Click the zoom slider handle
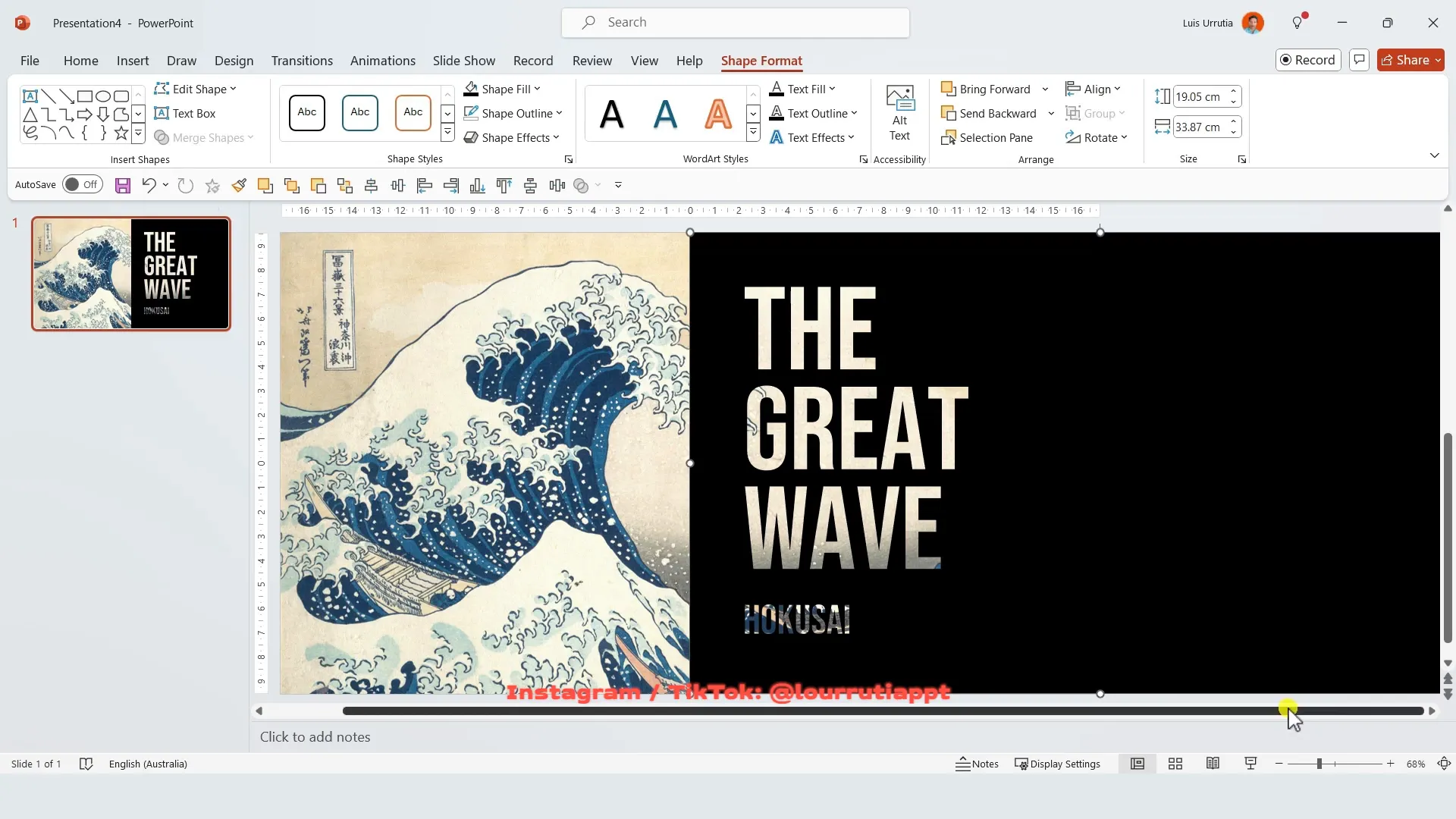This screenshot has height=819, width=1456. pyautogui.click(x=1319, y=764)
